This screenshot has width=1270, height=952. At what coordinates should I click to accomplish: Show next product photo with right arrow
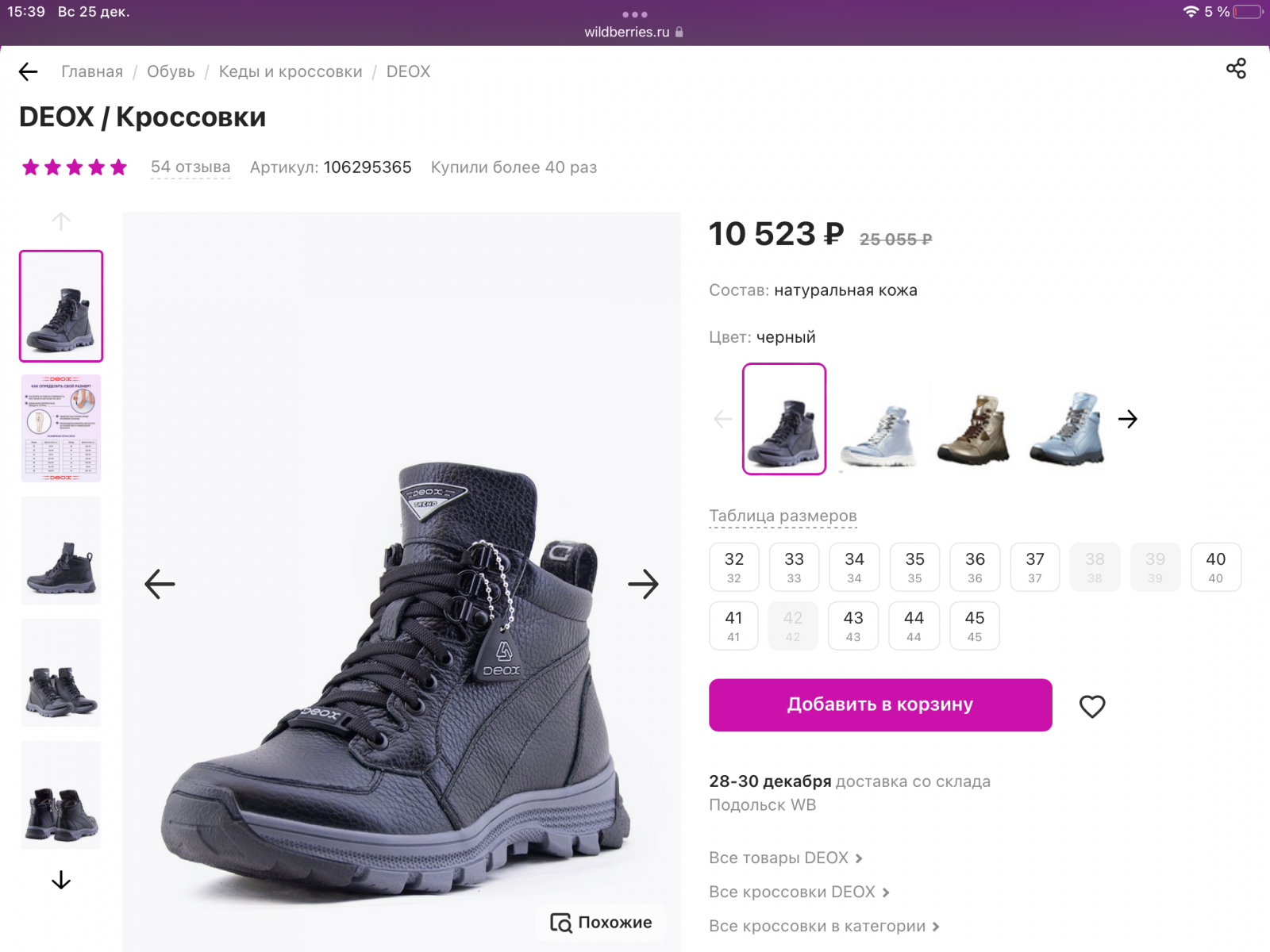click(x=643, y=585)
